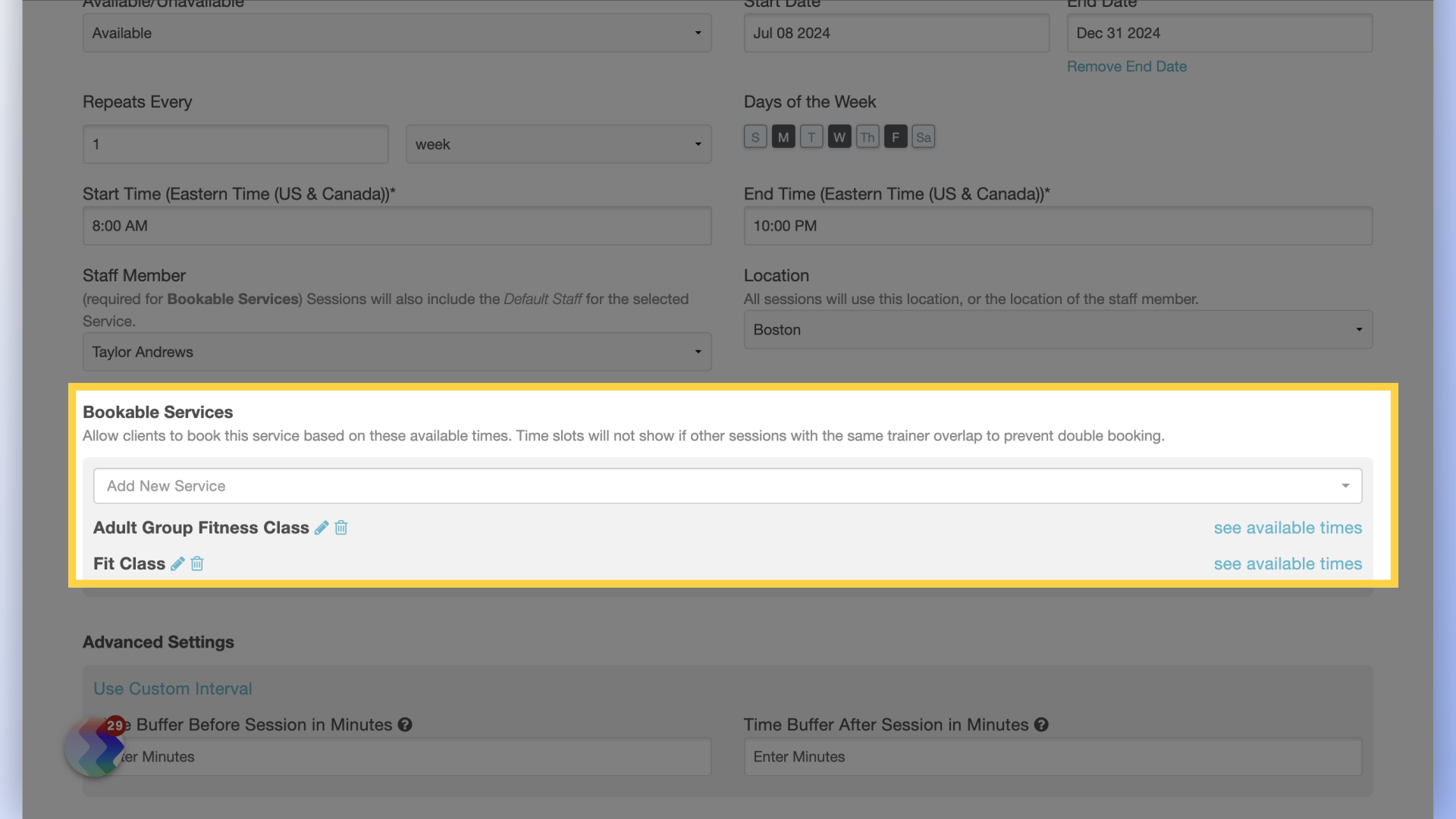Toggle Monday day-of-week selector button
The image size is (1456, 819).
tap(782, 136)
